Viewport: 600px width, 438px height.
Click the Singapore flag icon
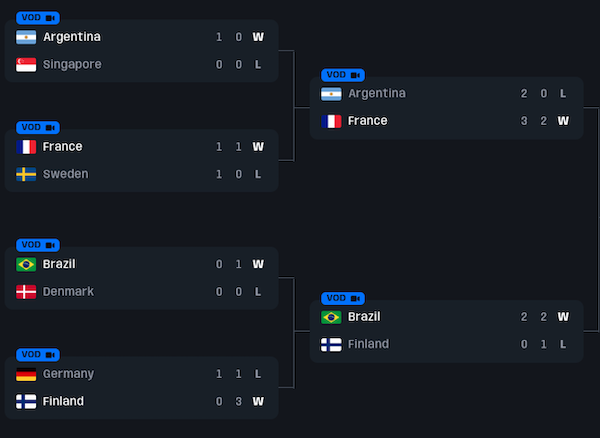26,65
